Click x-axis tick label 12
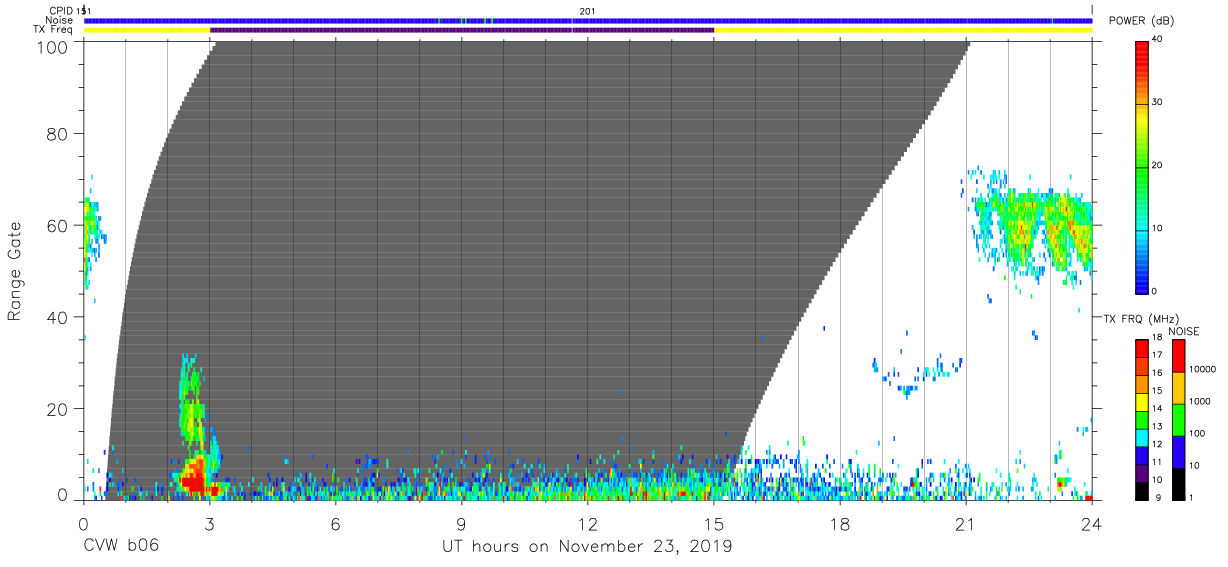1228x567 pixels. [x=588, y=524]
